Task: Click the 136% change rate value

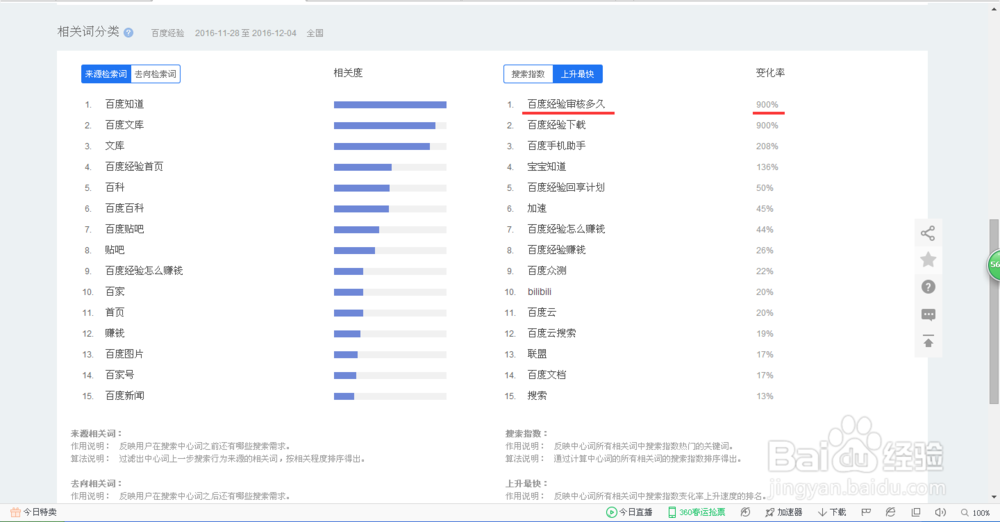Action: (x=767, y=167)
